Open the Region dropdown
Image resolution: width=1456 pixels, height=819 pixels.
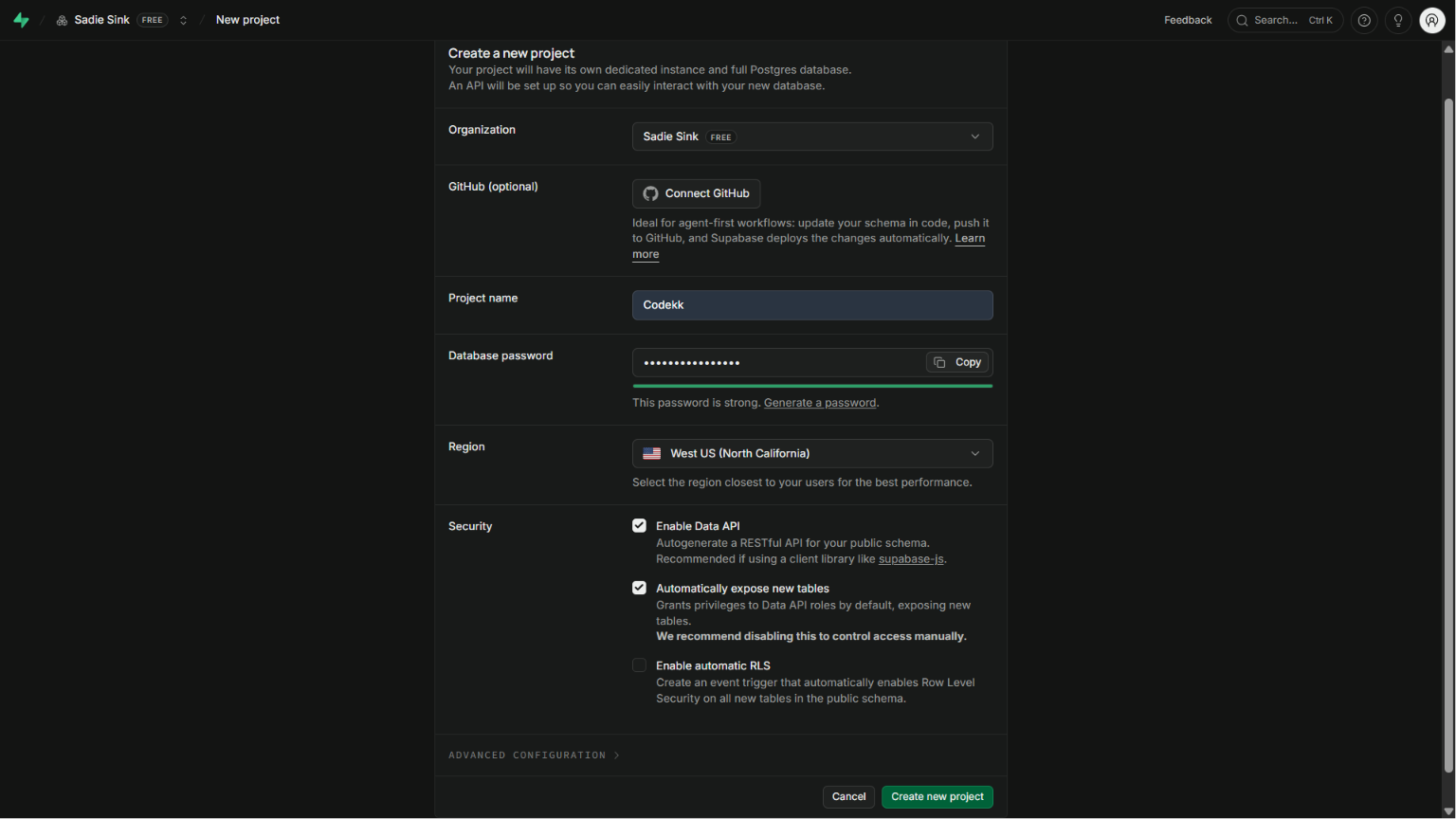(x=812, y=454)
